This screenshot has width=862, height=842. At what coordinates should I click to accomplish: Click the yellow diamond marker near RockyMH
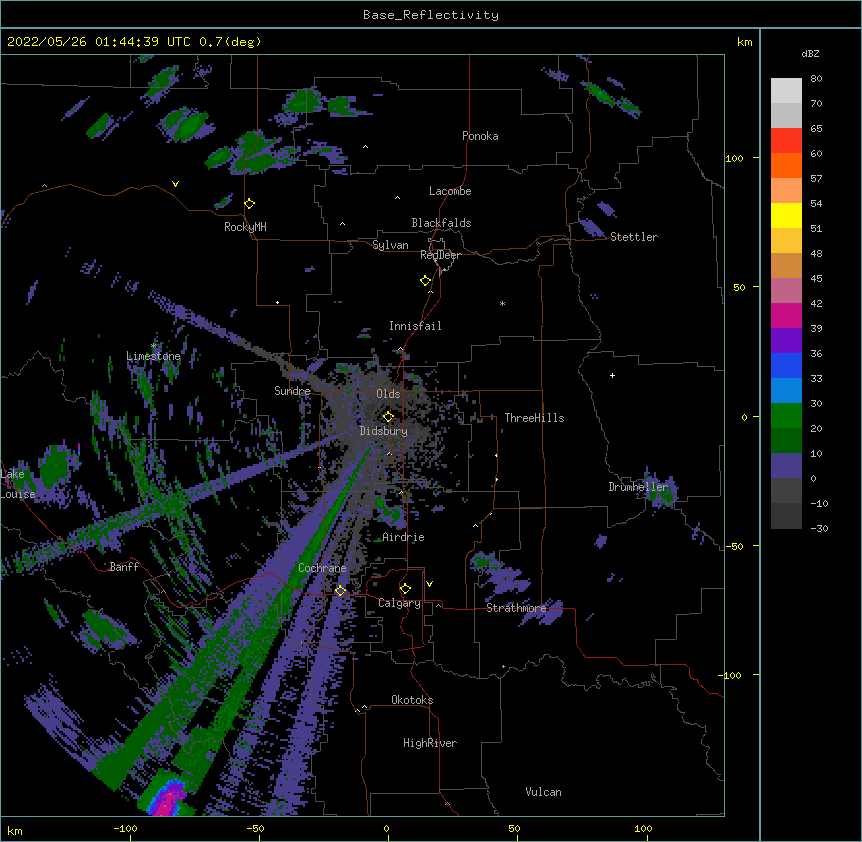pos(250,204)
